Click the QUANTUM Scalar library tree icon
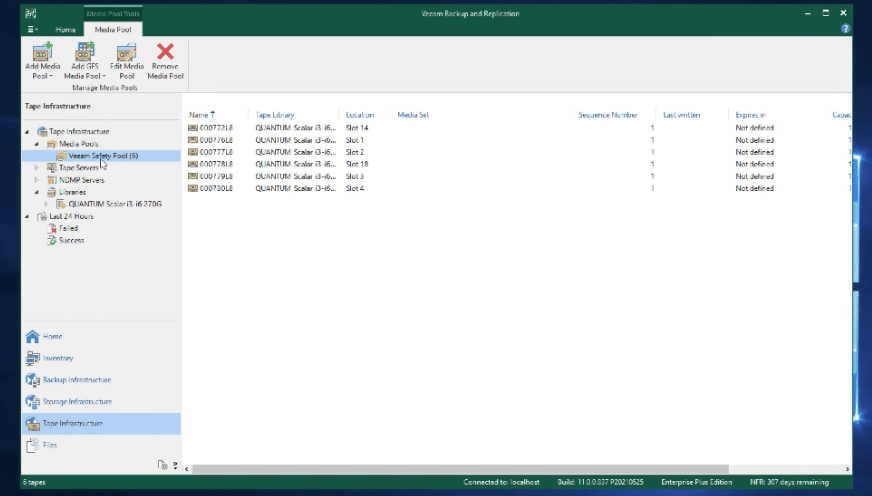Screen dimensions: 872x496 pyautogui.click(x=61, y=204)
